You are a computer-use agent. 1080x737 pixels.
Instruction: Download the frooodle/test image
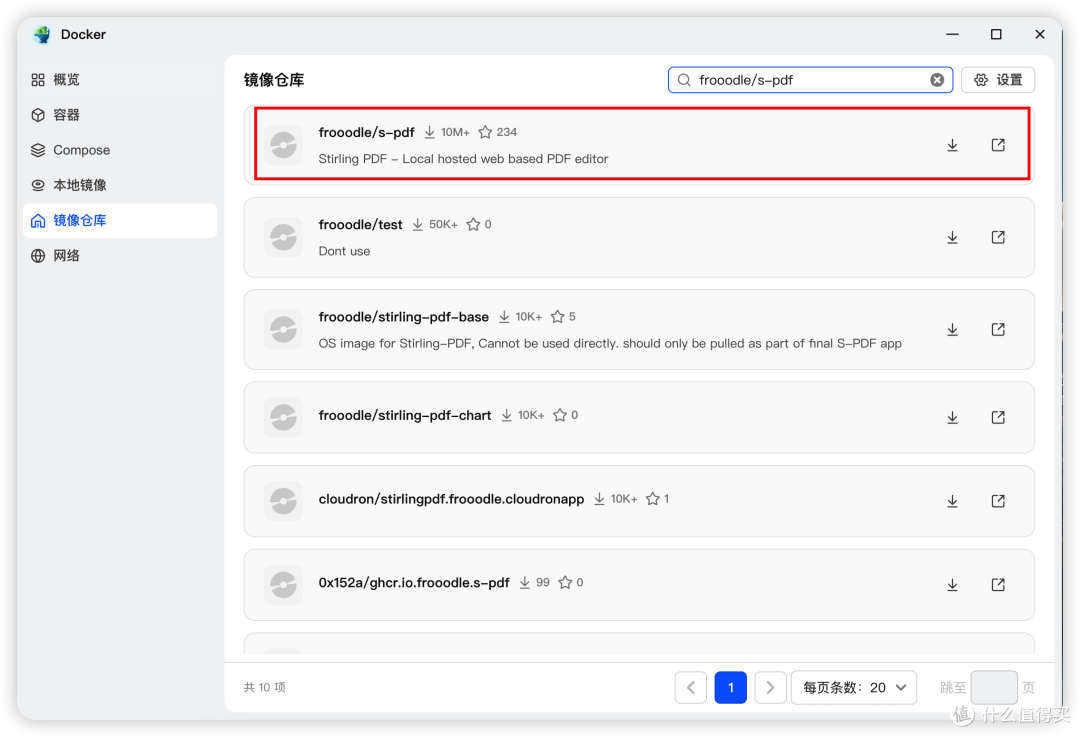click(952, 238)
